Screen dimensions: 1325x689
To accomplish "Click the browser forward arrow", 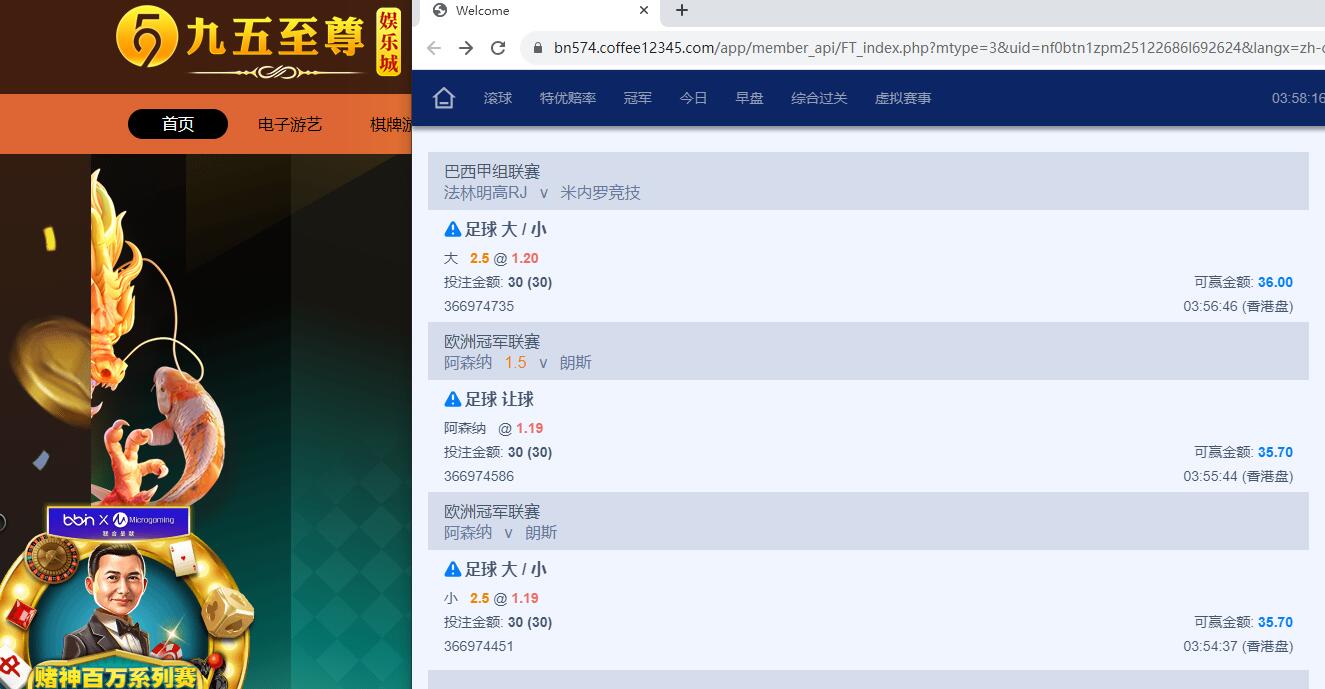I will [466, 48].
